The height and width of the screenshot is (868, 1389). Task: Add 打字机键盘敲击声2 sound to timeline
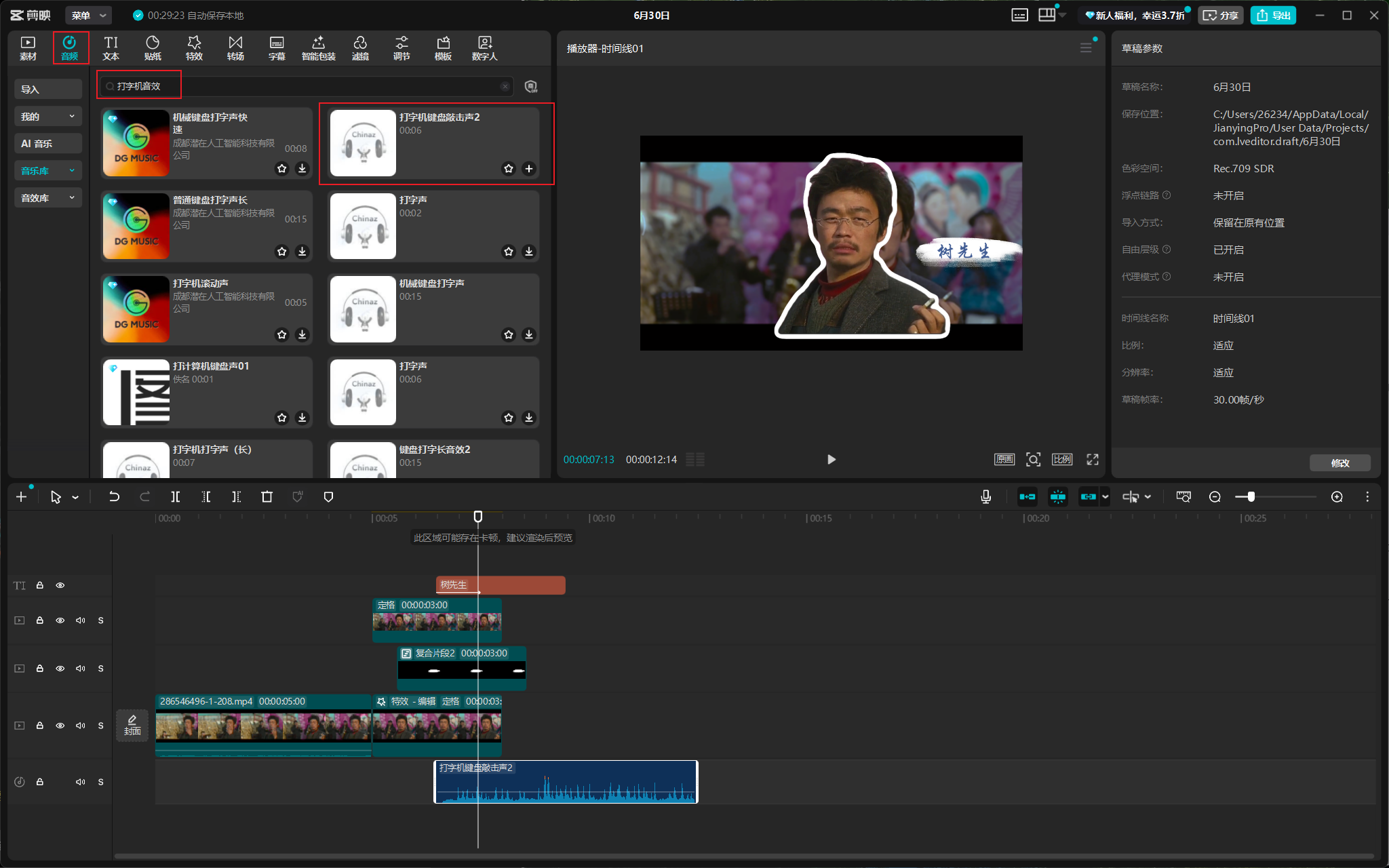[529, 168]
